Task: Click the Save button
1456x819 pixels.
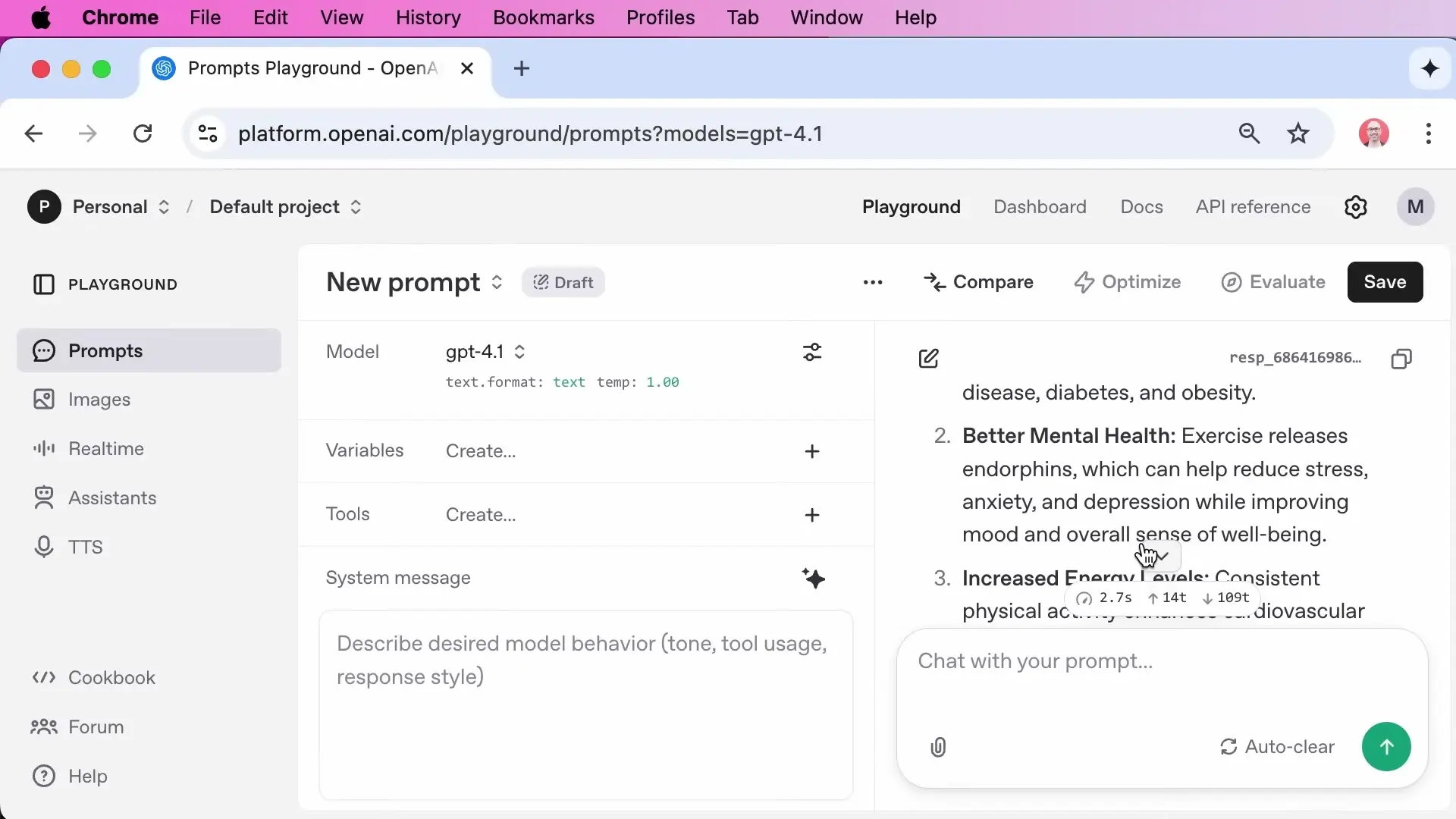Action: point(1385,282)
